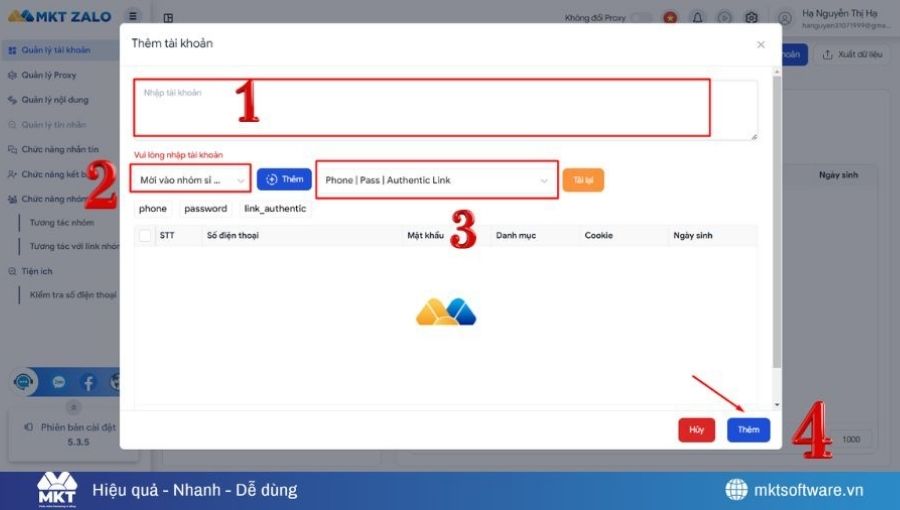
Task: Click into the Nhập tài khoản text area
Action: 445,110
